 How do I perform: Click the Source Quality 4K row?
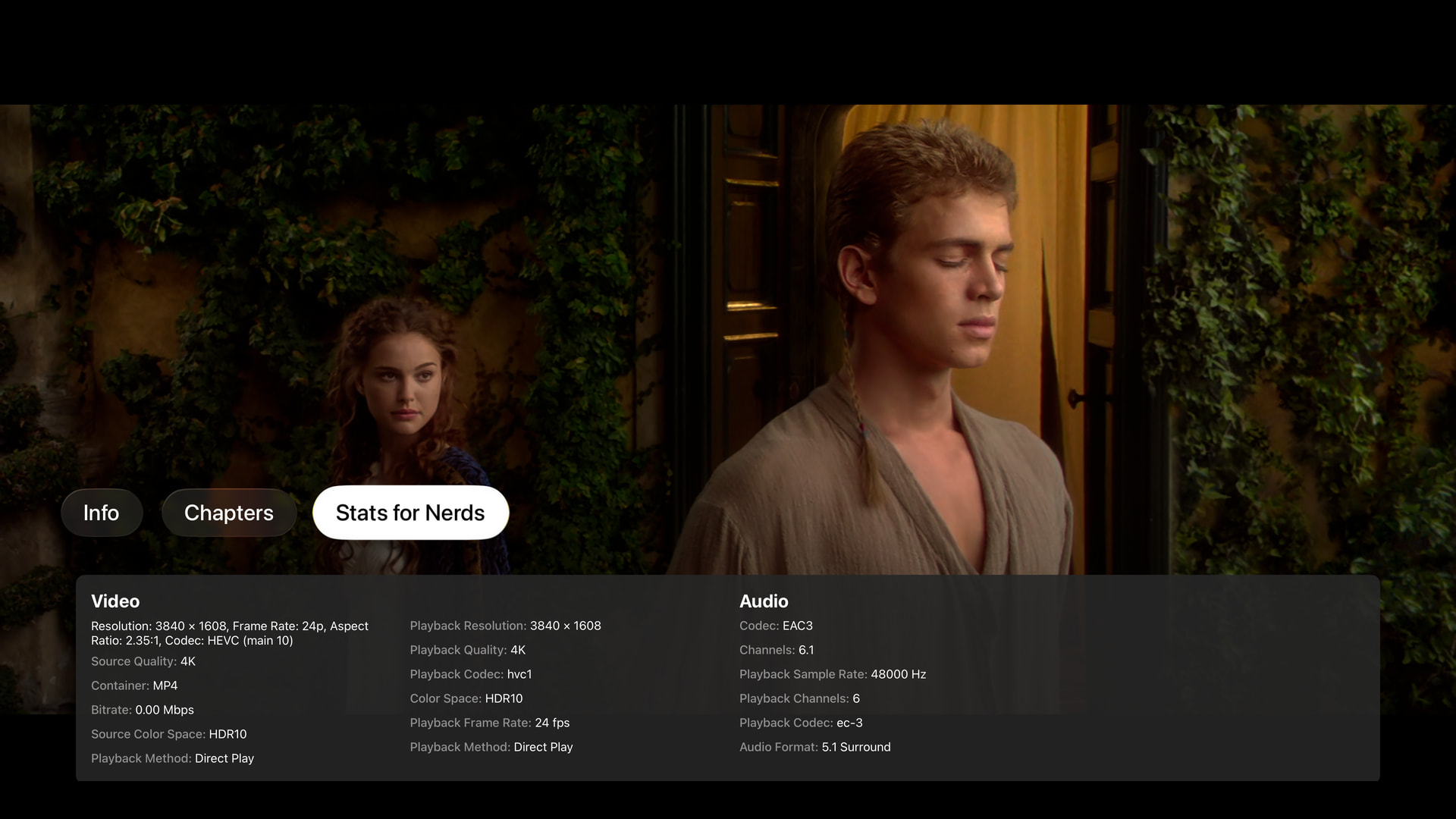(x=143, y=661)
